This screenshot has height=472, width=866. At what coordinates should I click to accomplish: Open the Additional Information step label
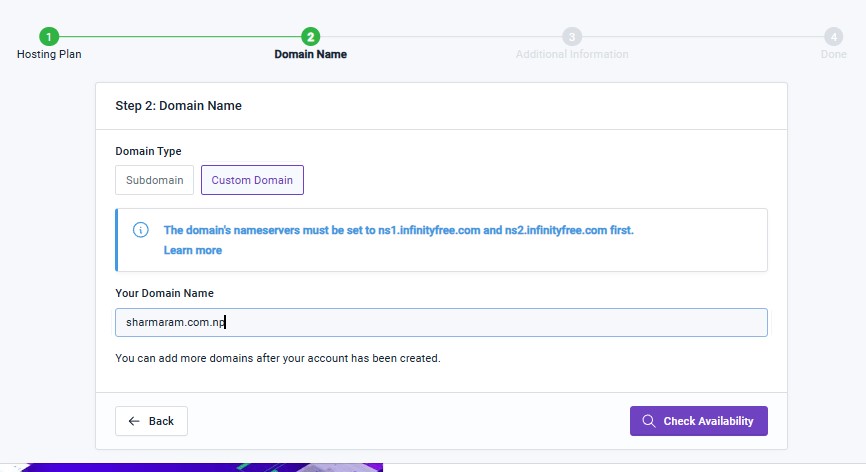(x=572, y=54)
